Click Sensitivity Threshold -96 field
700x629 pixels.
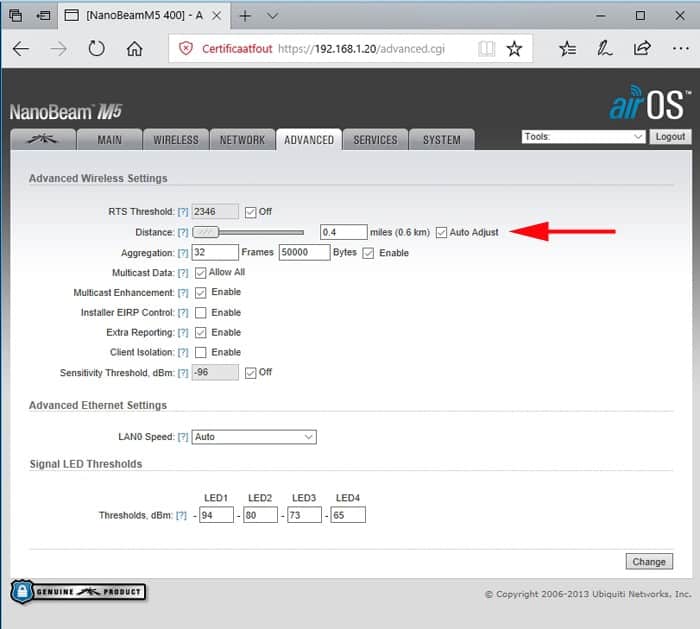tap(215, 372)
